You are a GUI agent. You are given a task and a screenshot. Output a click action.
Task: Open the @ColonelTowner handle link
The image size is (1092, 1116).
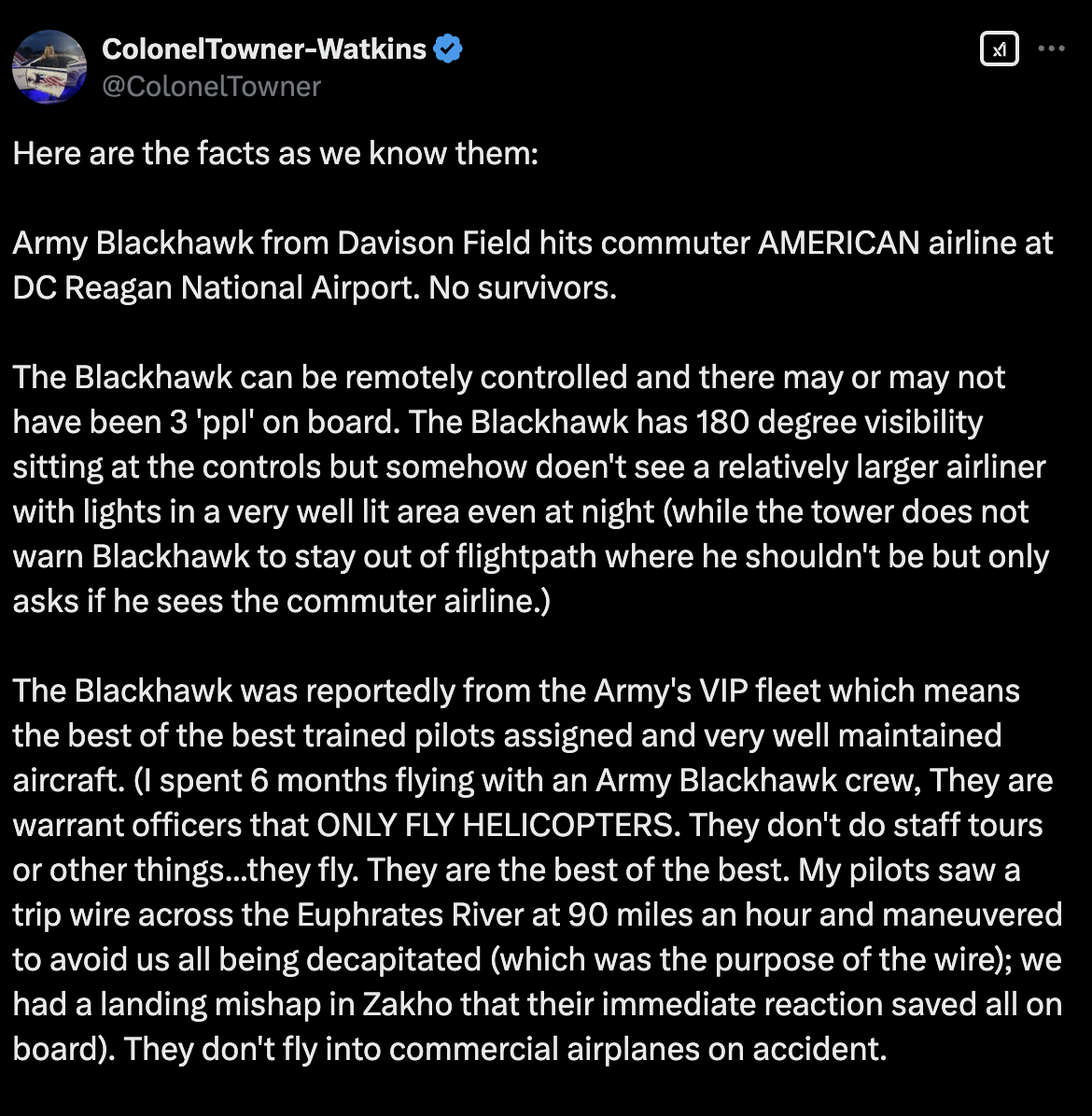click(x=211, y=87)
